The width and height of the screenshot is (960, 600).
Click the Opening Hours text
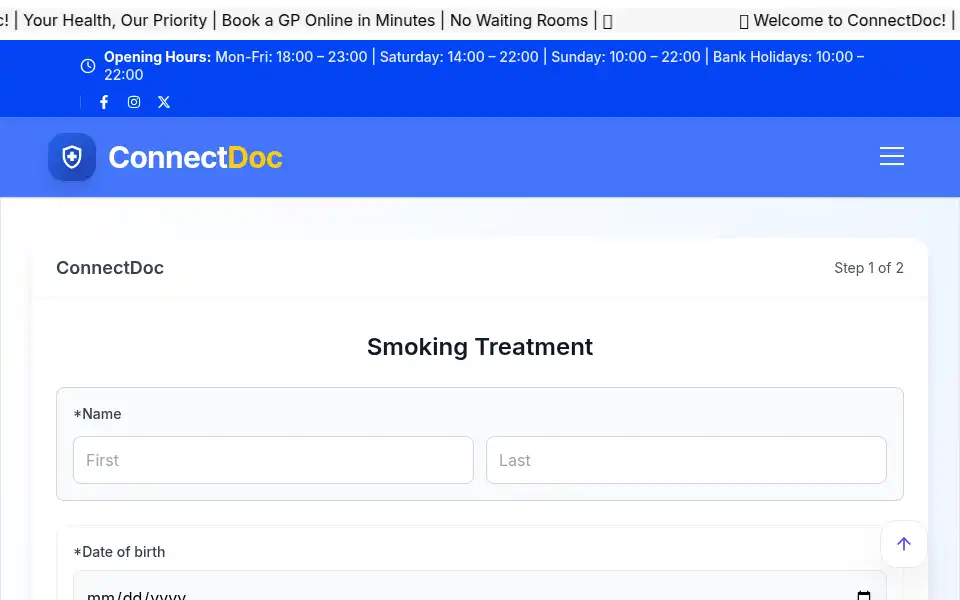[x=484, y=66]
